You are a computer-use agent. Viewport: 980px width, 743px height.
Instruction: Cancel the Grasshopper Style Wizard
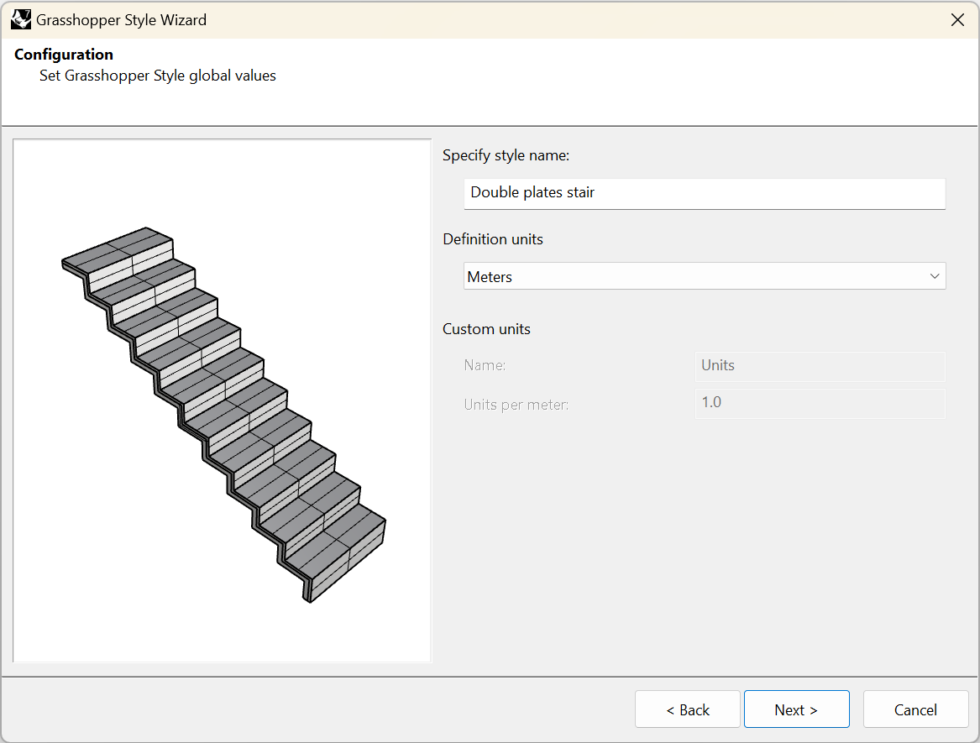click(x=915, y=709)
